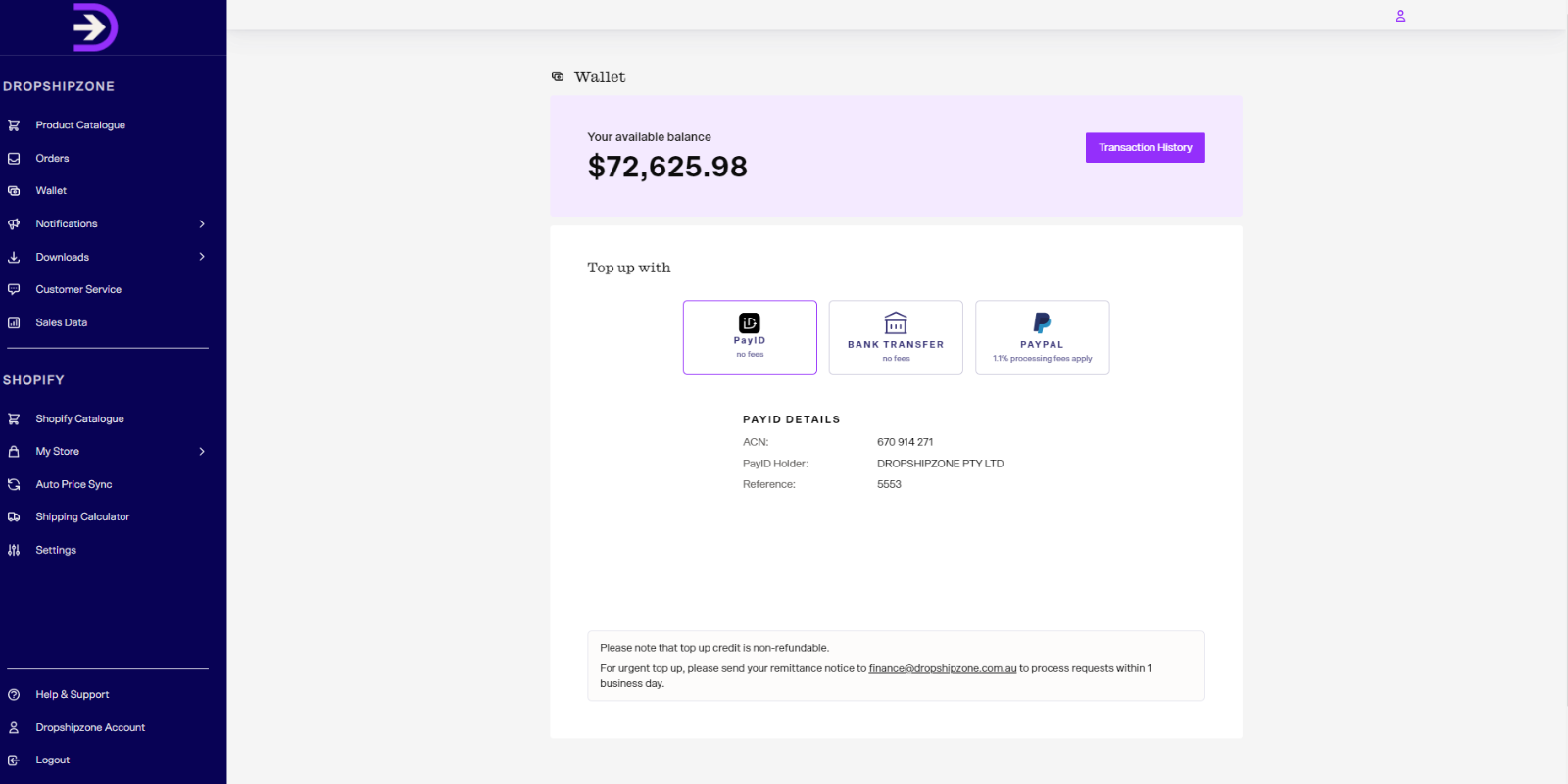1568x784 pixels.
Task: Open Auto Price Sync page
Action: click(x=73, y=484)
